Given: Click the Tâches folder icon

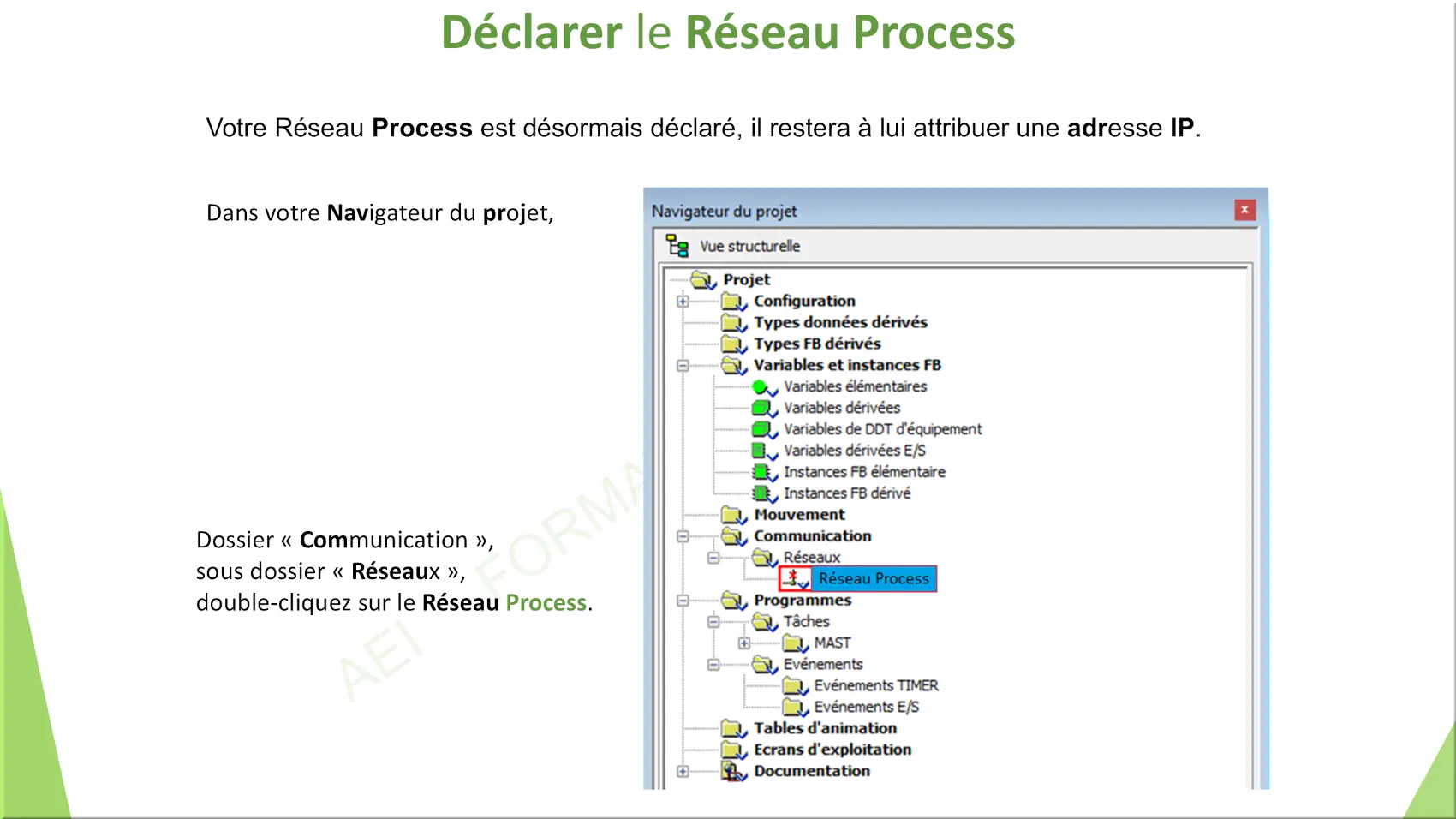Looking at the screenshot, I should point(764,622).
